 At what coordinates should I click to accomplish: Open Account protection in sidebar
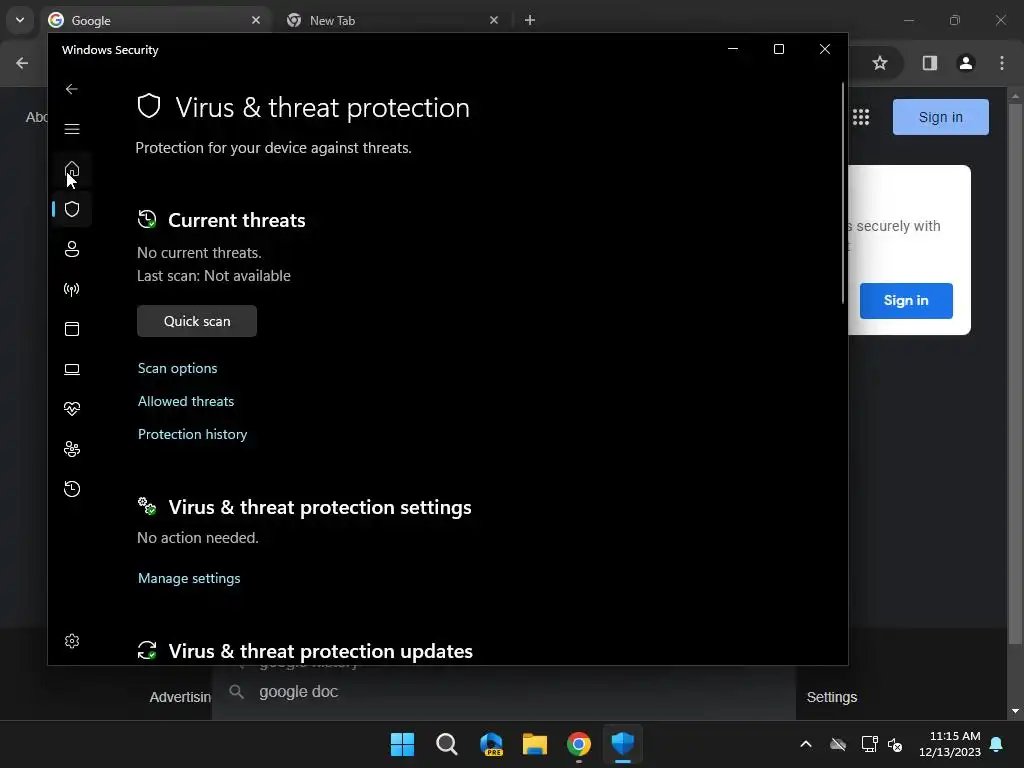click(72, 249)
